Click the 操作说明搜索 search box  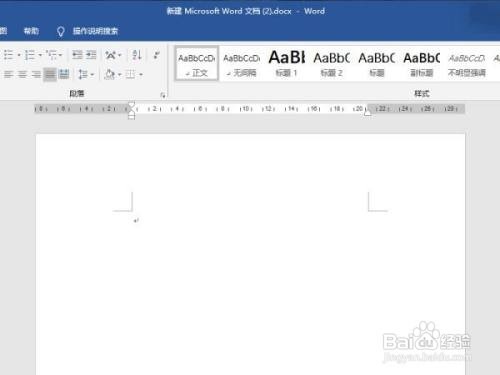pos(95,31)
